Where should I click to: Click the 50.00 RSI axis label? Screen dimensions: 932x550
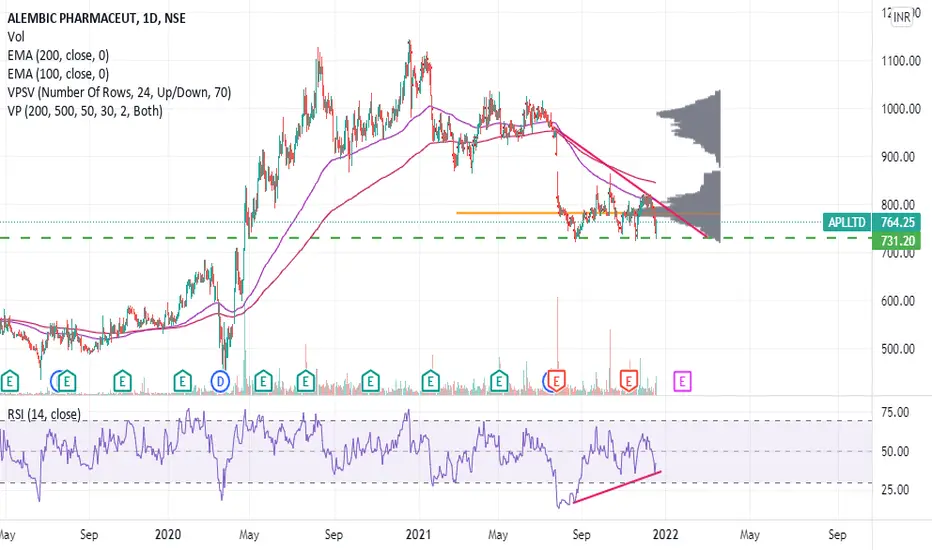tap(895, 451)
